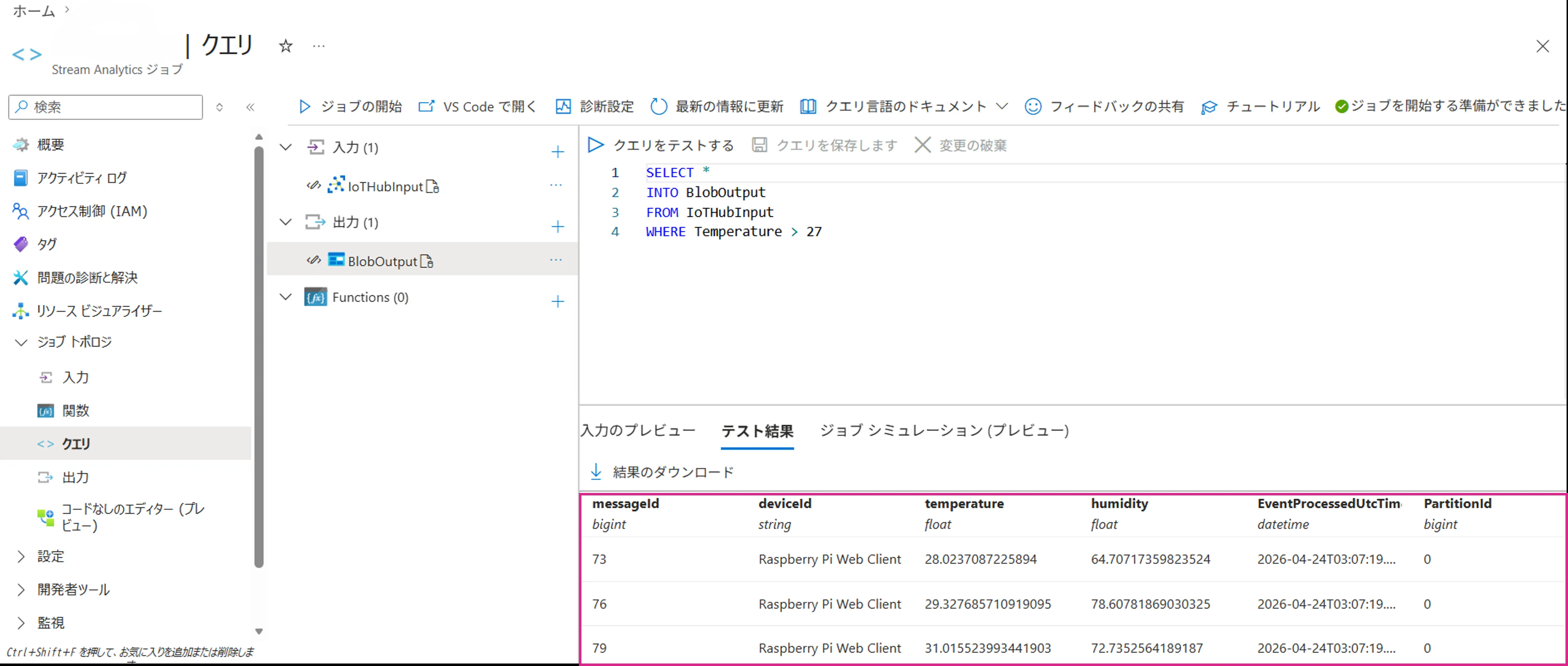
Task: Run クエリをテストする
Action: pyautogui.click(x=661, y=145)
